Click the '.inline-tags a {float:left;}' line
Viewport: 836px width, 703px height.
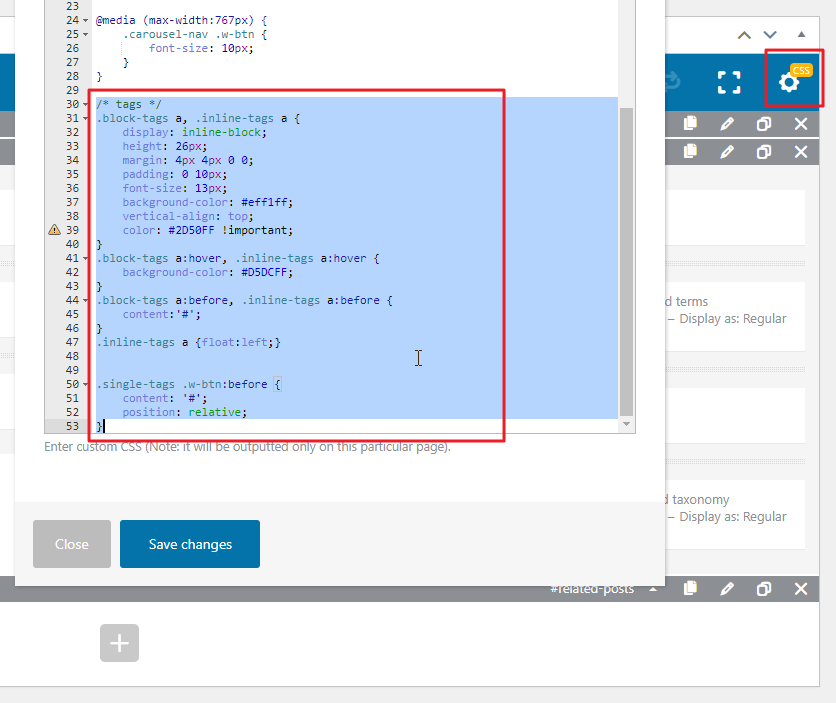click(x=188, y=342)
